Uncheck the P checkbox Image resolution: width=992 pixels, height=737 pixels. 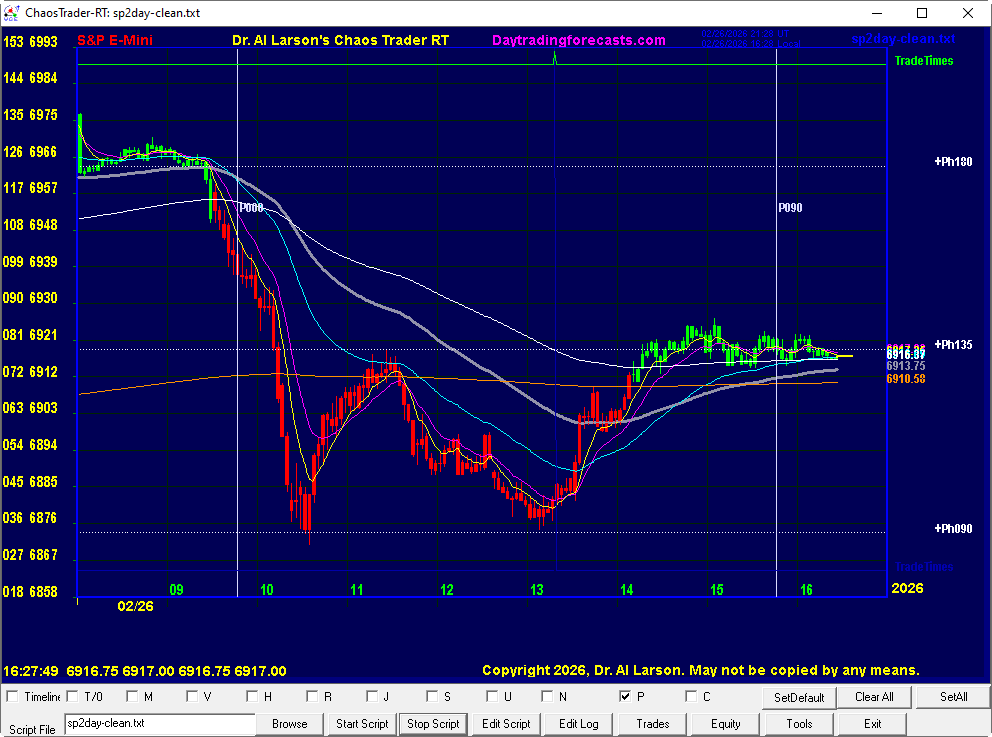click(625, 697)
